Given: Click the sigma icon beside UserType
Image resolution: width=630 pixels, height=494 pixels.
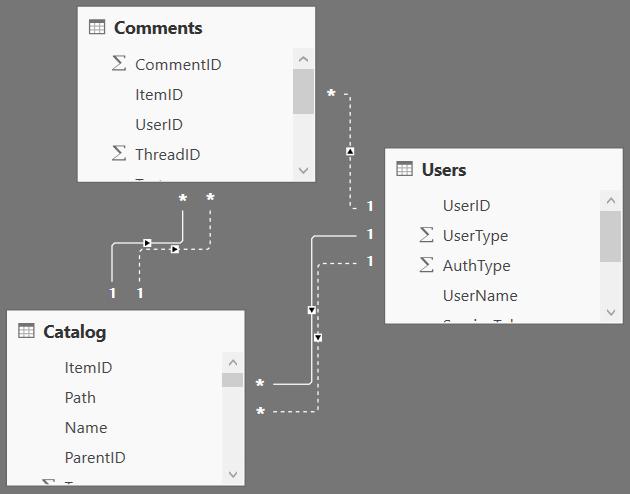Looking at the screenshot, I should coord(426,235).
